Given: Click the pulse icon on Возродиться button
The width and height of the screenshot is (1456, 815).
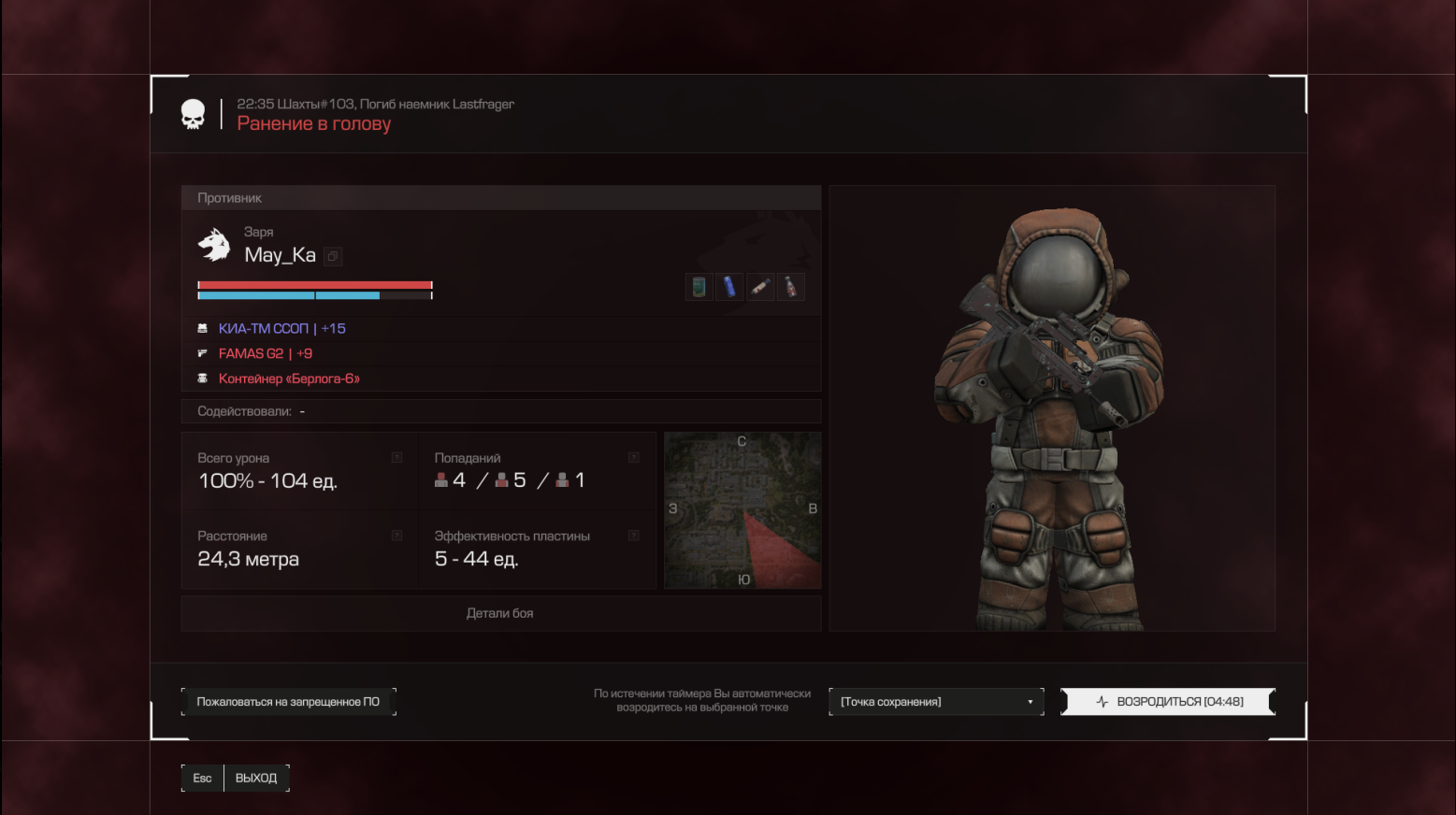Looking at the screenshot, I should click(1102, 702).
